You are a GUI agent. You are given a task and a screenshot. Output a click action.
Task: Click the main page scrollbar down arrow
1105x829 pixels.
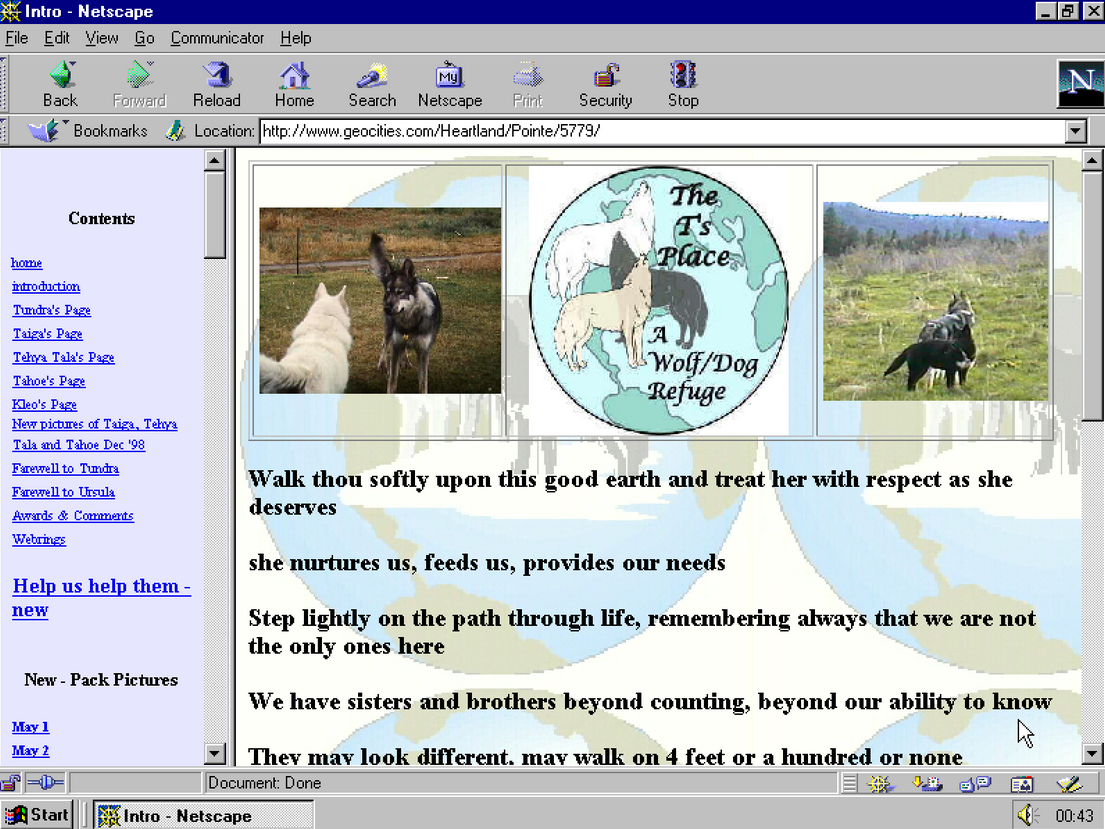point(1093,754)
